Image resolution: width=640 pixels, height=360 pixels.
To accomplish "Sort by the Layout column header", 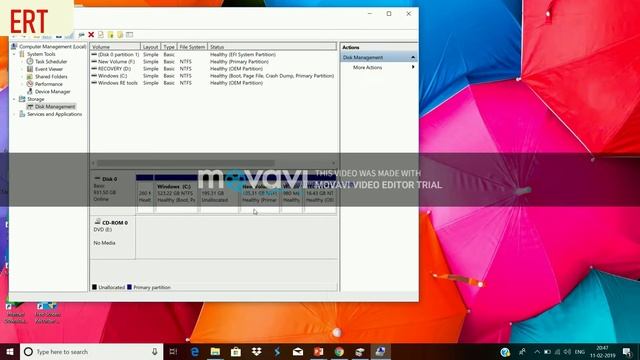I will (151, 47).
